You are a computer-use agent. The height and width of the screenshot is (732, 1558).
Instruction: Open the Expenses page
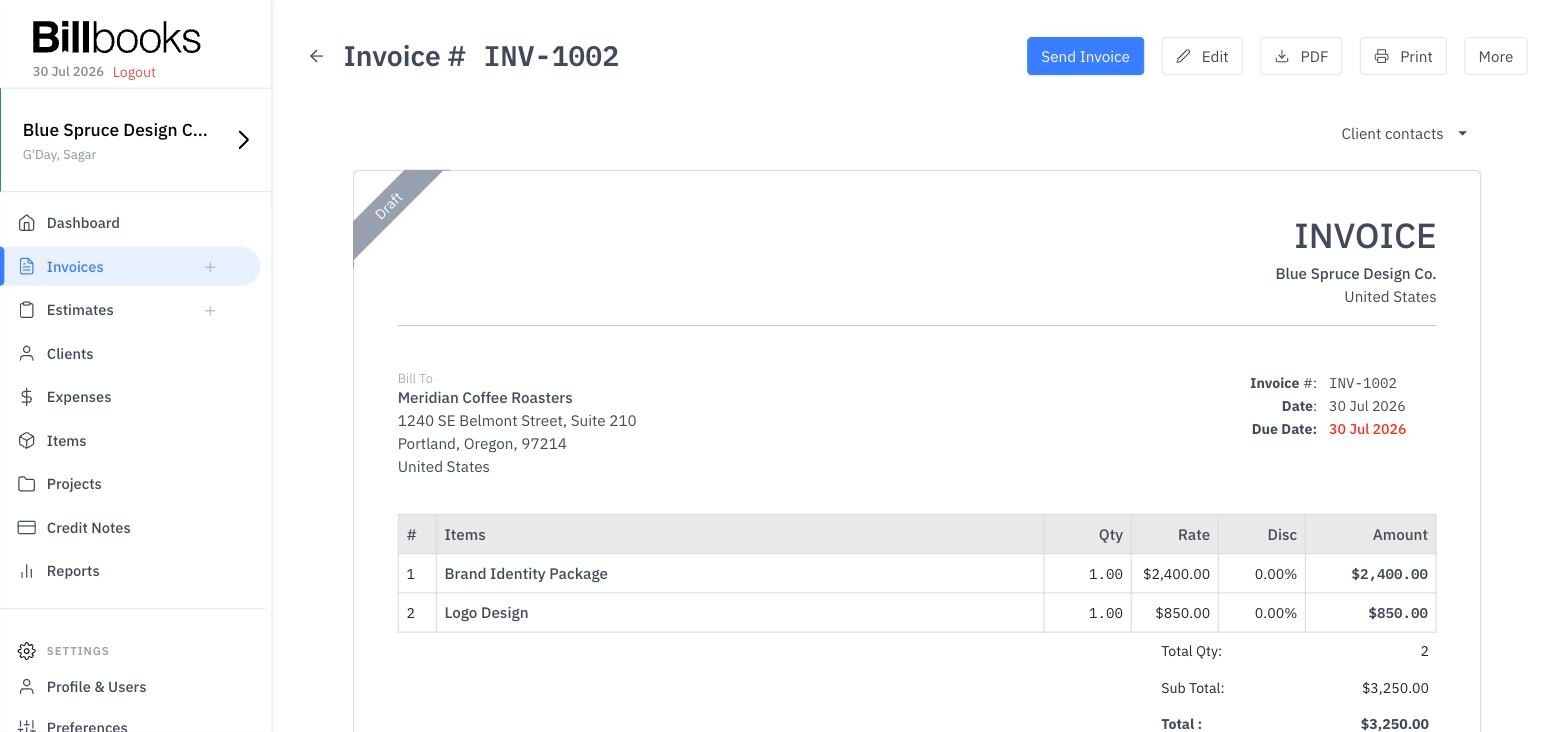click(79, 397)
